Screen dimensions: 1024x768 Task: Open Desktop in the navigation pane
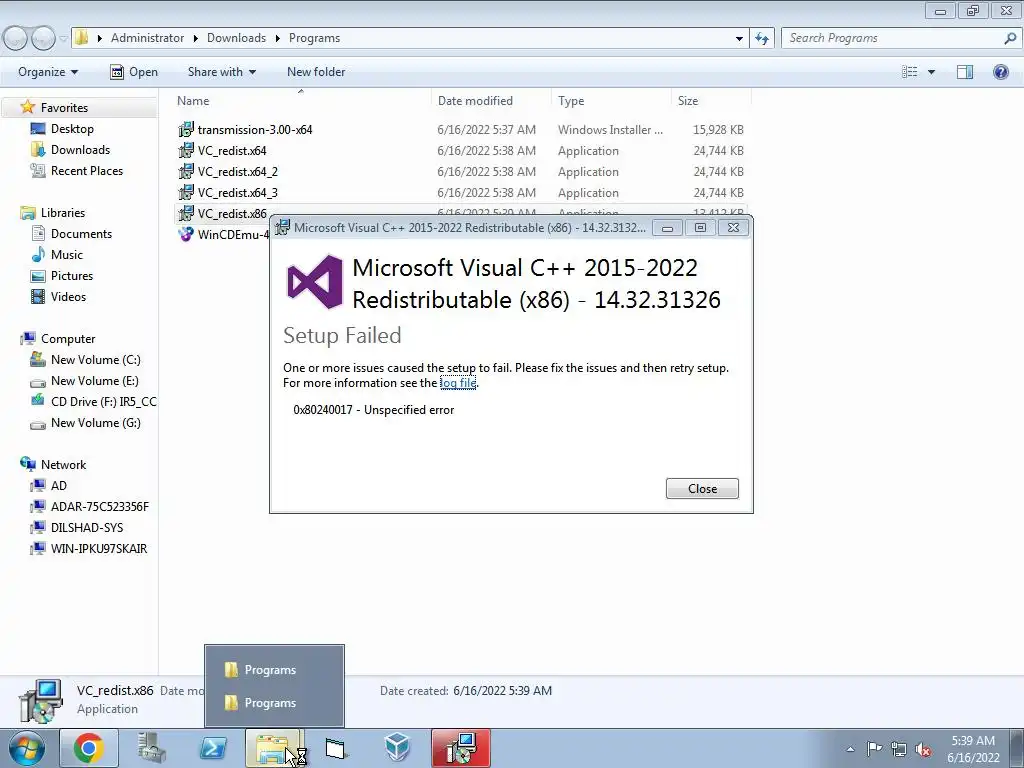point(72,129)
